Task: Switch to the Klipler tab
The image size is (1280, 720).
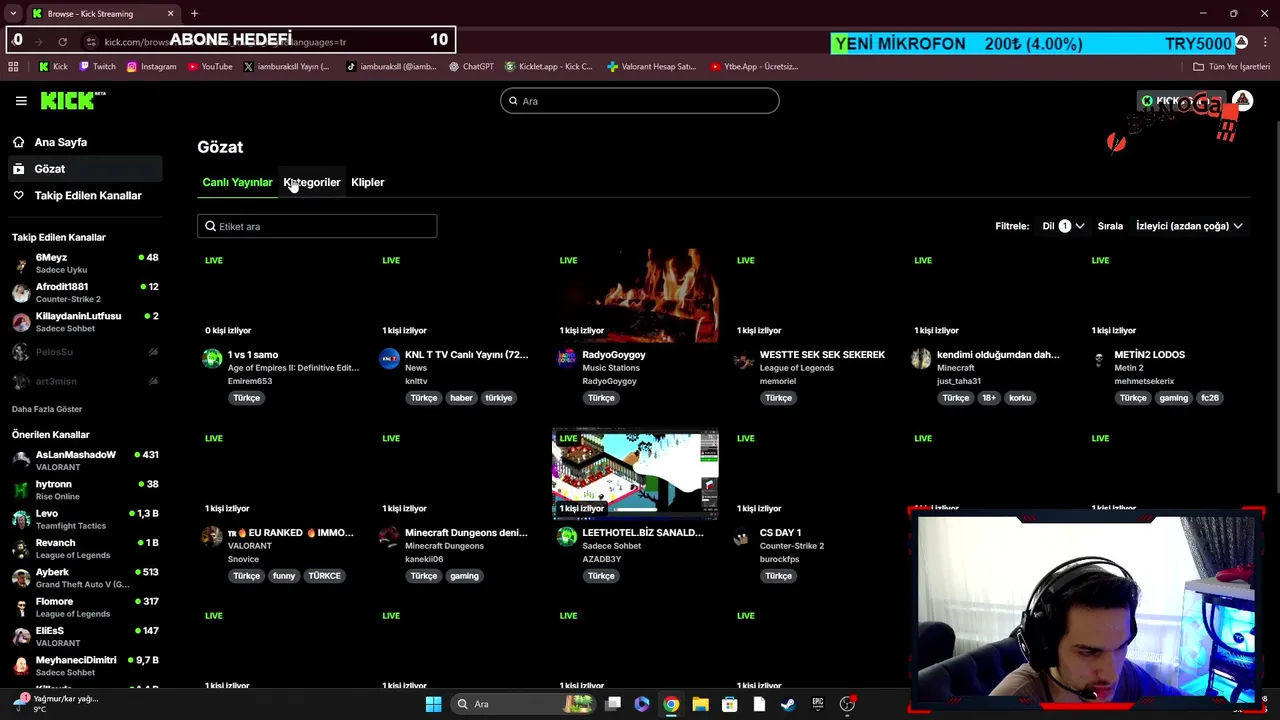Action: point(368,182)
